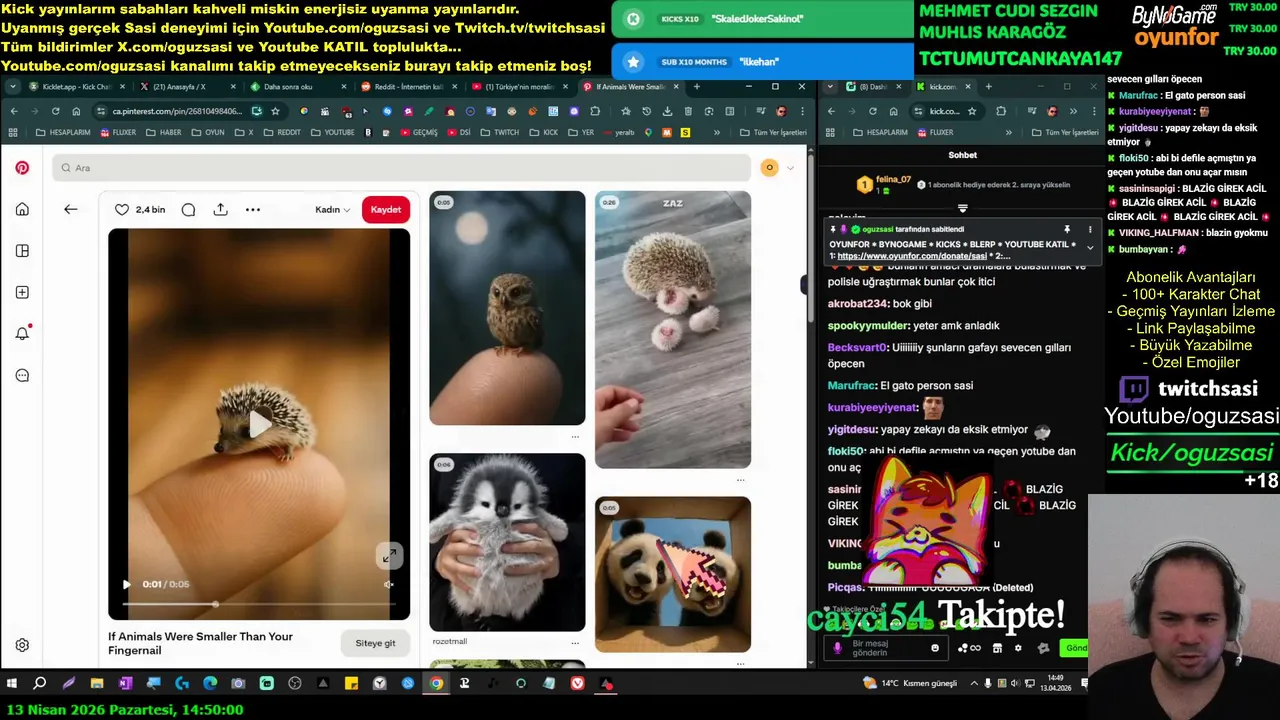
Task: Open the weather widget '14°C Kısmen güneşli'
Action: coord(912,684)
